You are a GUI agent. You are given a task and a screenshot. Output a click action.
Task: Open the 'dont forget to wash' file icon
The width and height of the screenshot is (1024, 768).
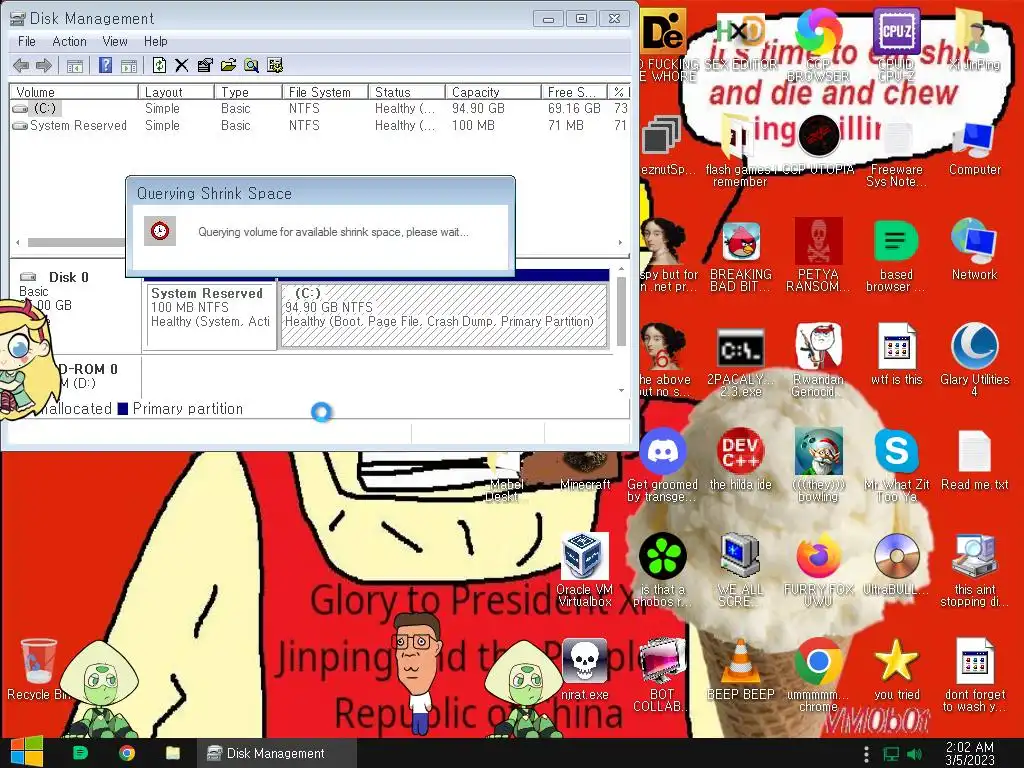[x=974, y=675]
